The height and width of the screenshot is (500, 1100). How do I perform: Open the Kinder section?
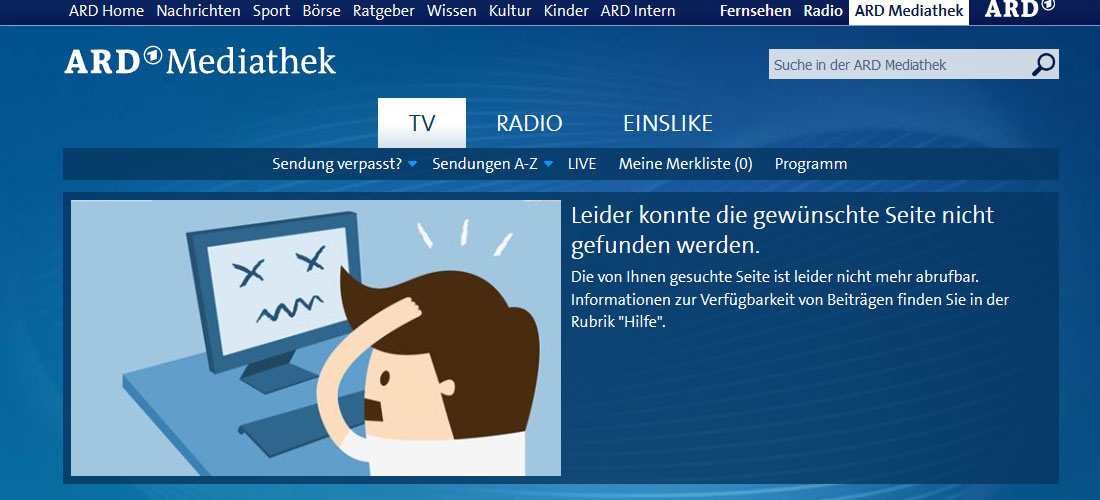click(x=566, y=11)
